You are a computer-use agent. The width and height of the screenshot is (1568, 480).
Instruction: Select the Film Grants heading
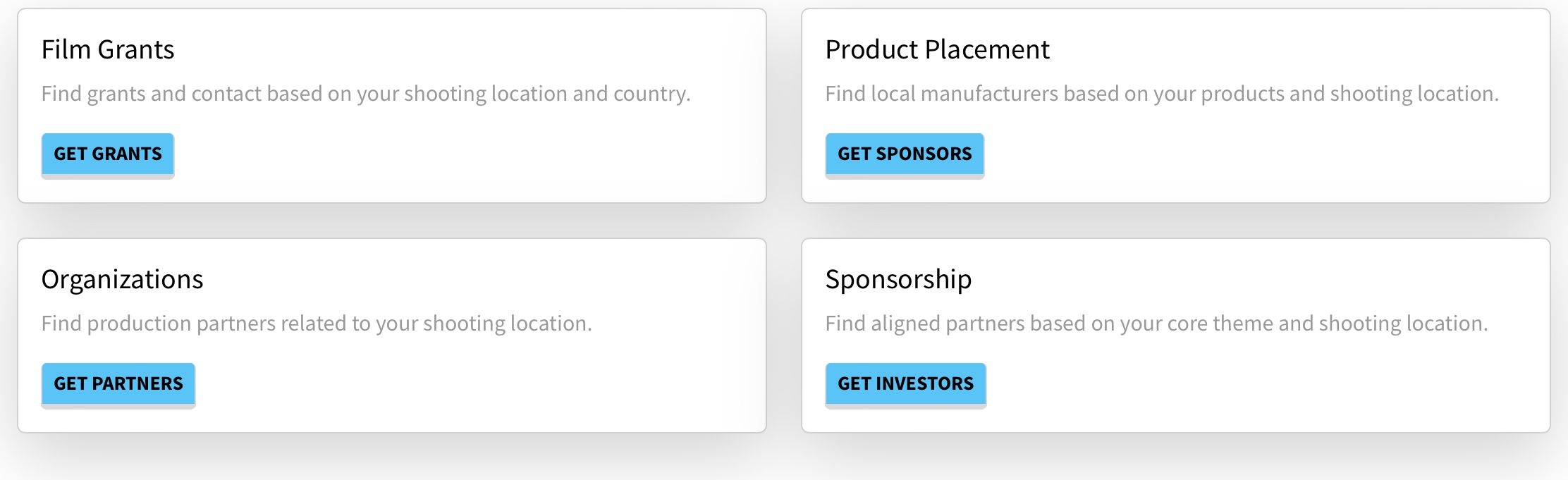[108, 50]
